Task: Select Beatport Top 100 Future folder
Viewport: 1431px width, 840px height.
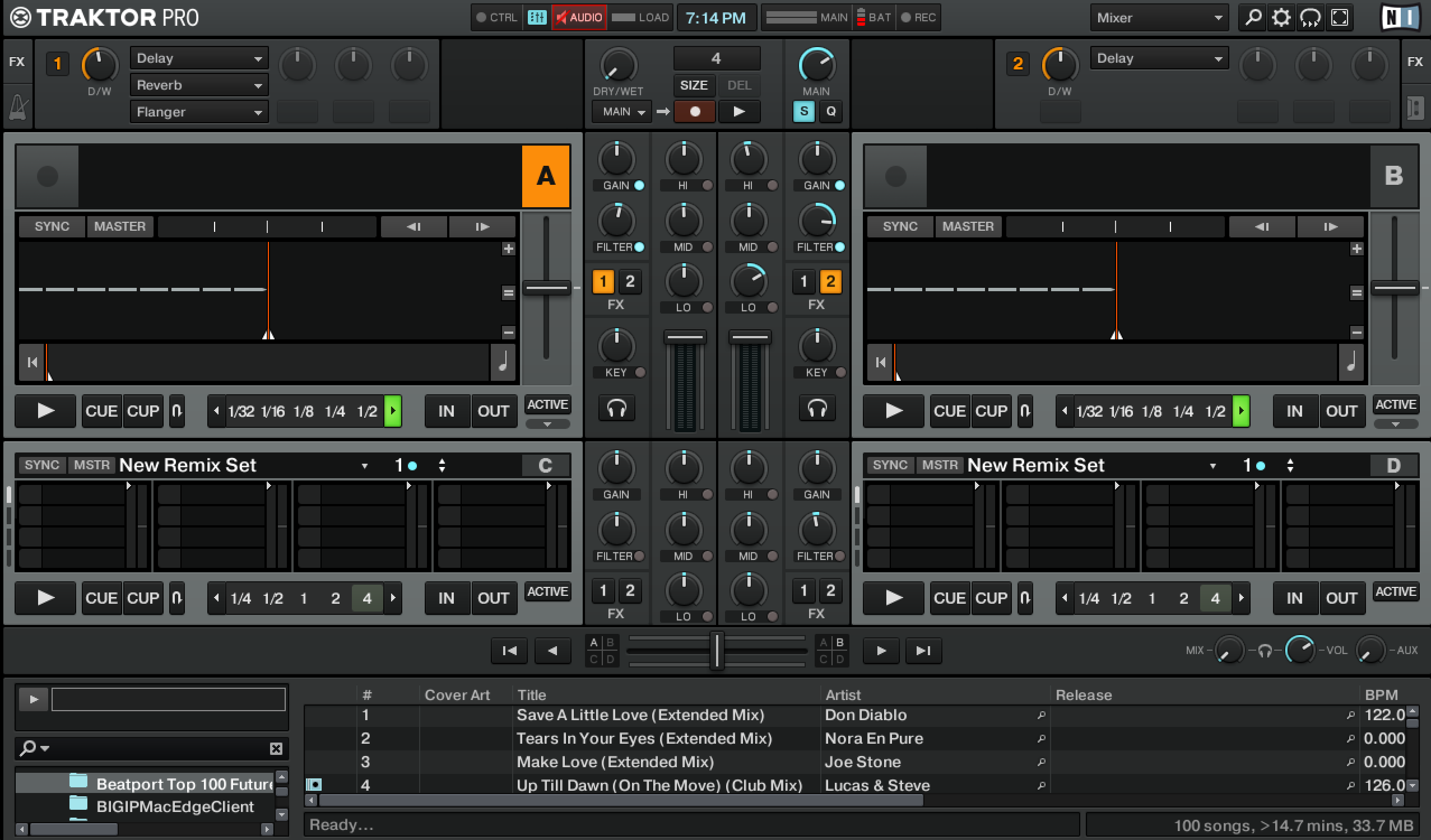Action: 145,783
